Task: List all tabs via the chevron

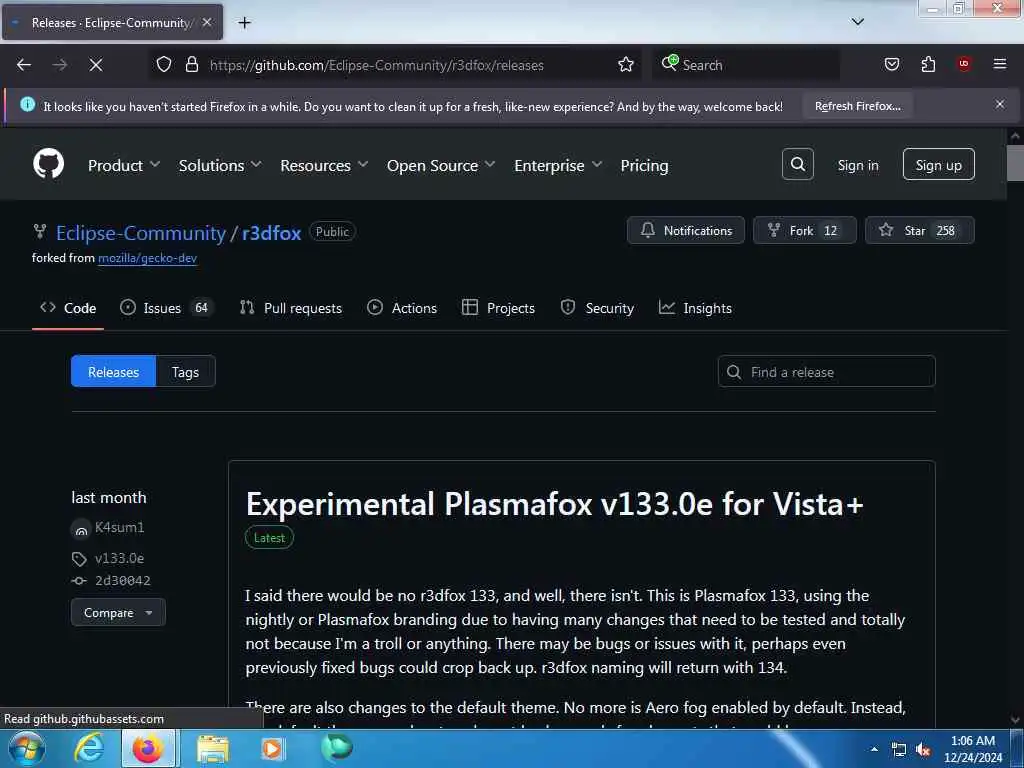Action: click(858, 22)
